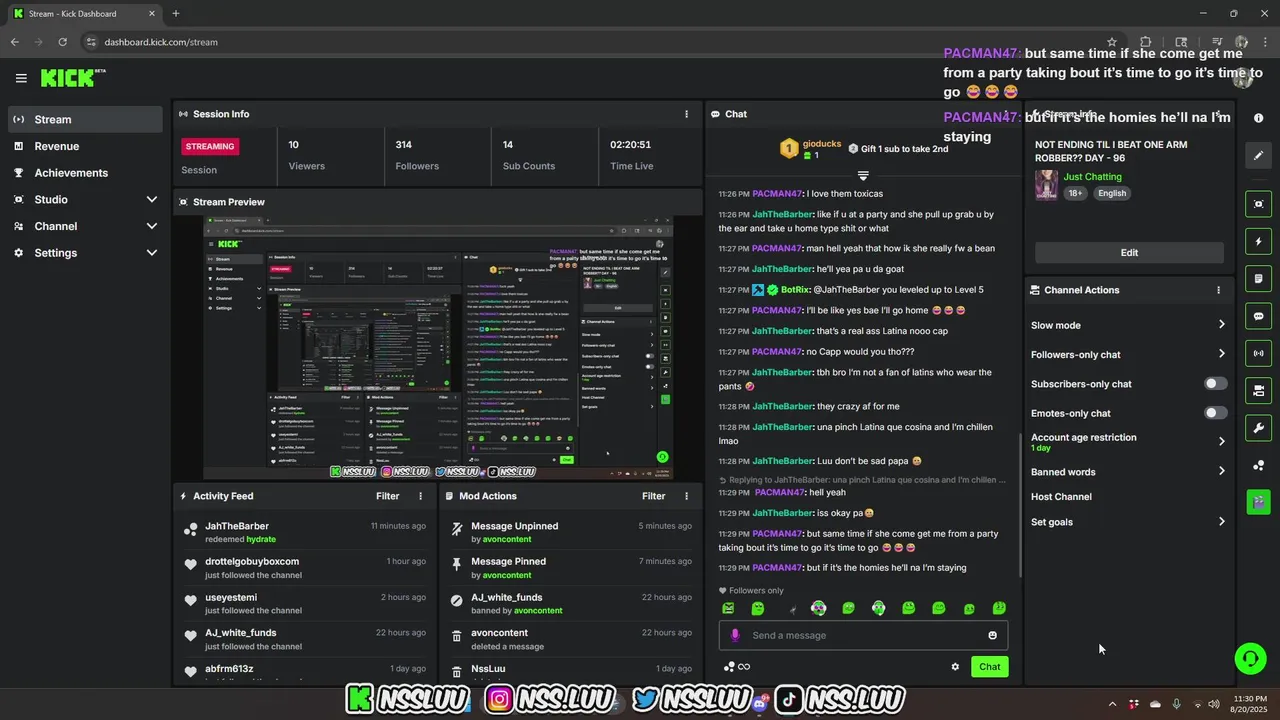
Task: Insert the first green angry emote
Action: [728, 608]
